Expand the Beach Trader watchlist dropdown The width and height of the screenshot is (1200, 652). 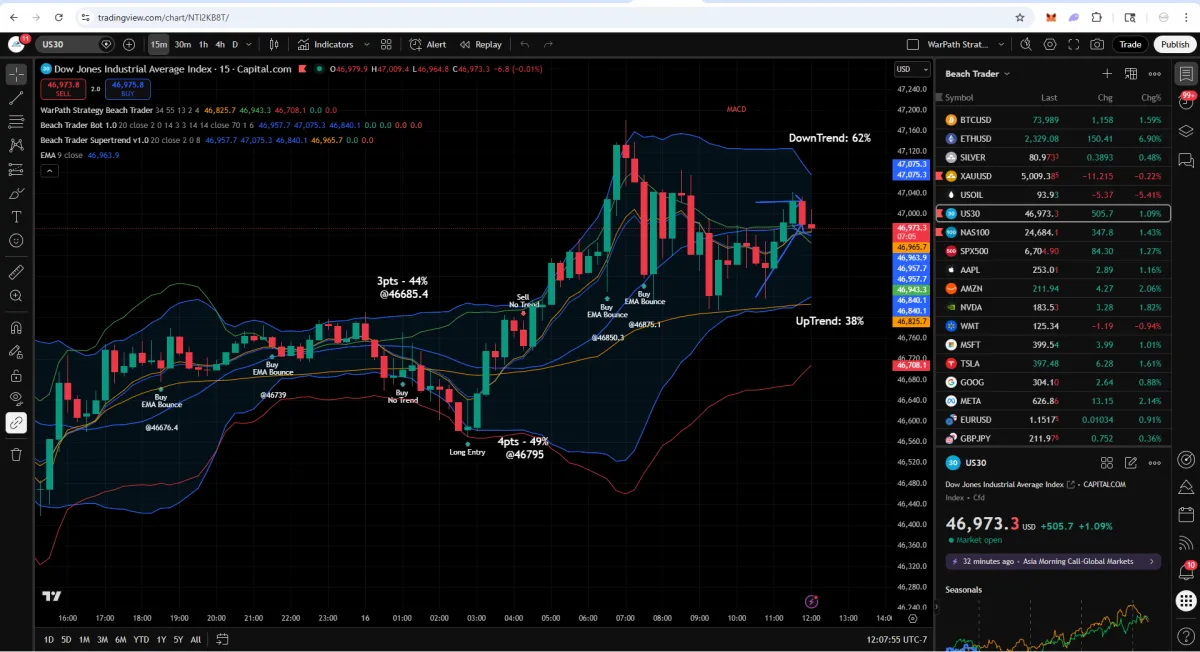(977, 74)
